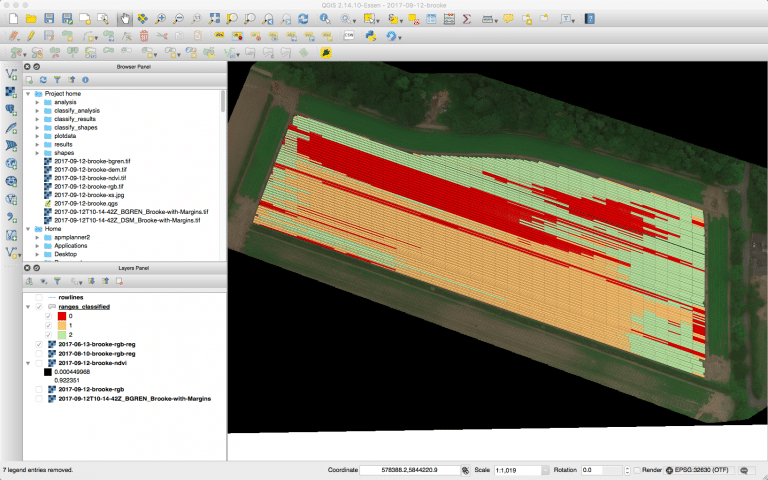
Task: Expand the classify_results folder
Action: pos(37,119)
